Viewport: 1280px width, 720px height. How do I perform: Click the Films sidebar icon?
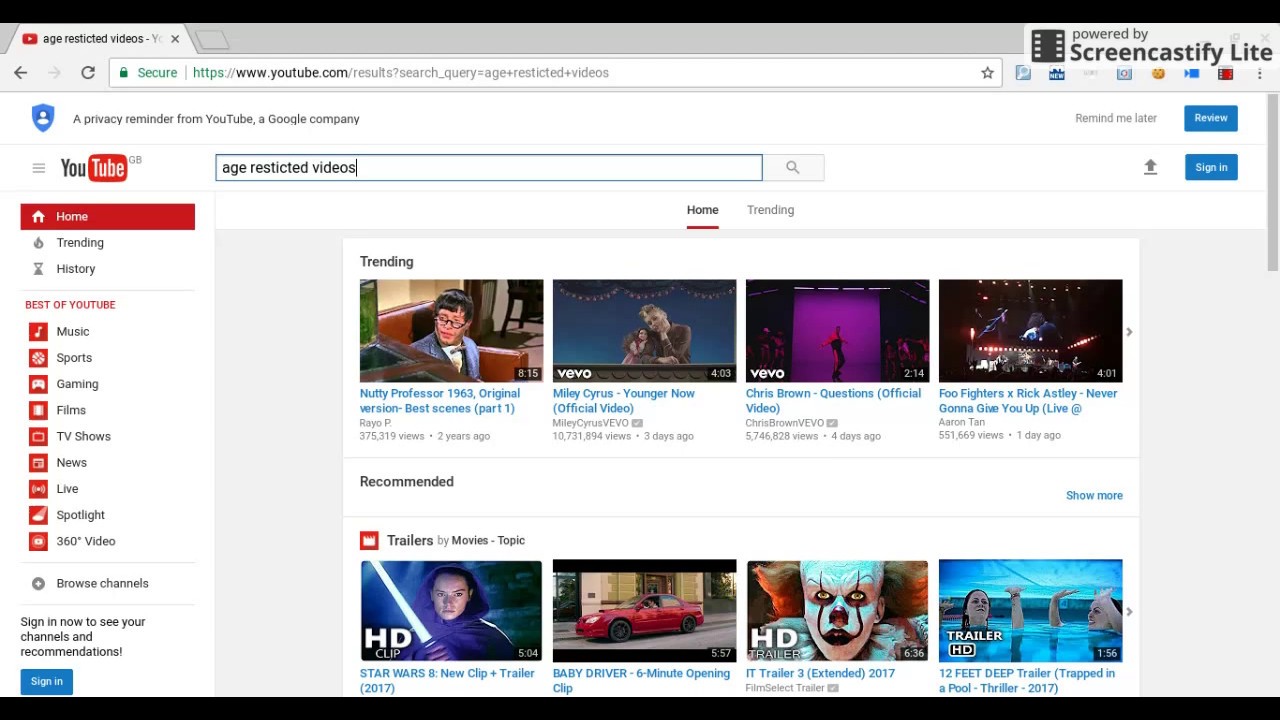coord(38,410)
